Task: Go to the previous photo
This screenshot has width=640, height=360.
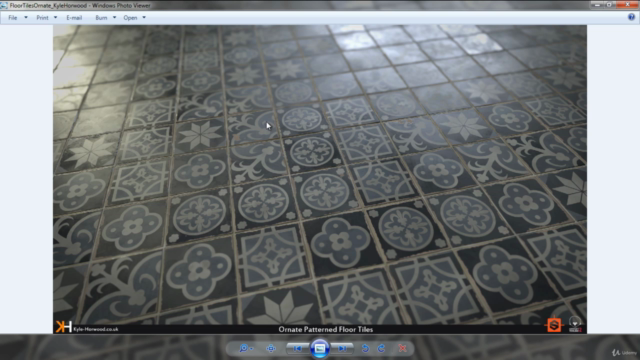Action: 297,348
